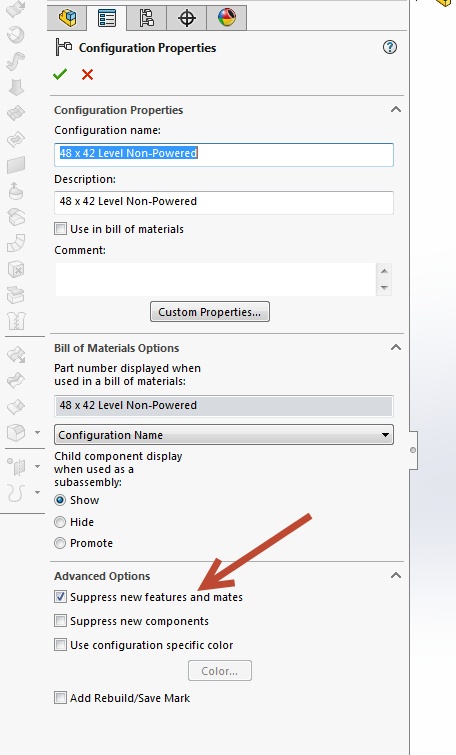Click the Comment box scroll down arrow

(x=384, y=288)
